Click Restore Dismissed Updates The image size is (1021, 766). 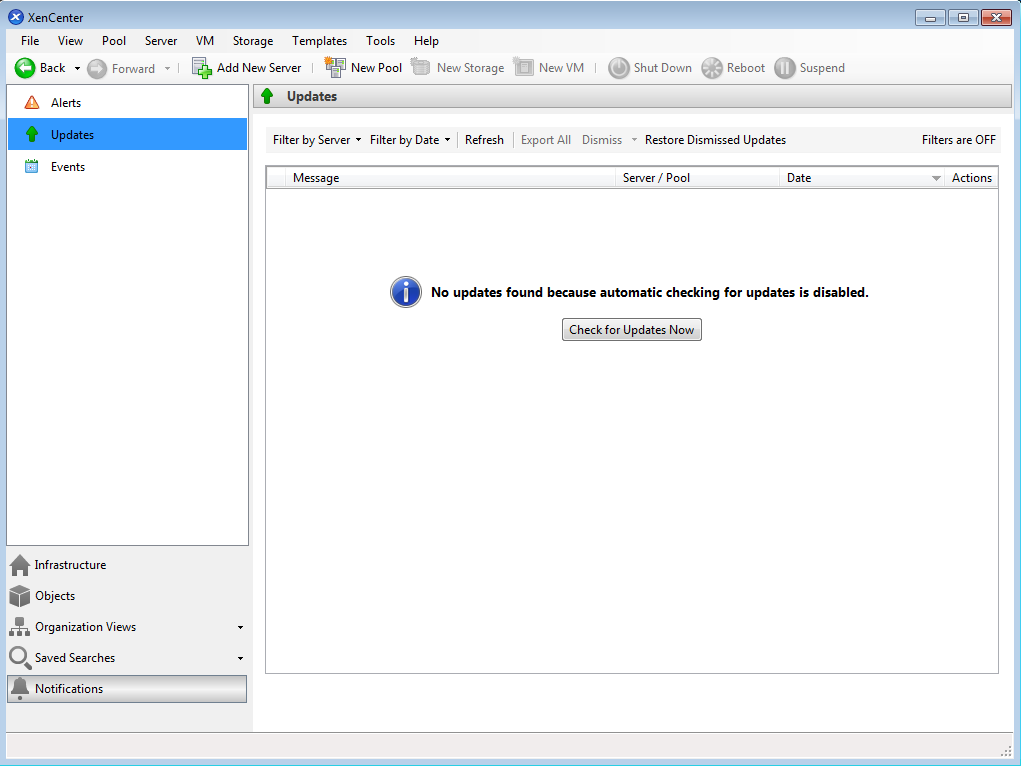tap(715, 140)
